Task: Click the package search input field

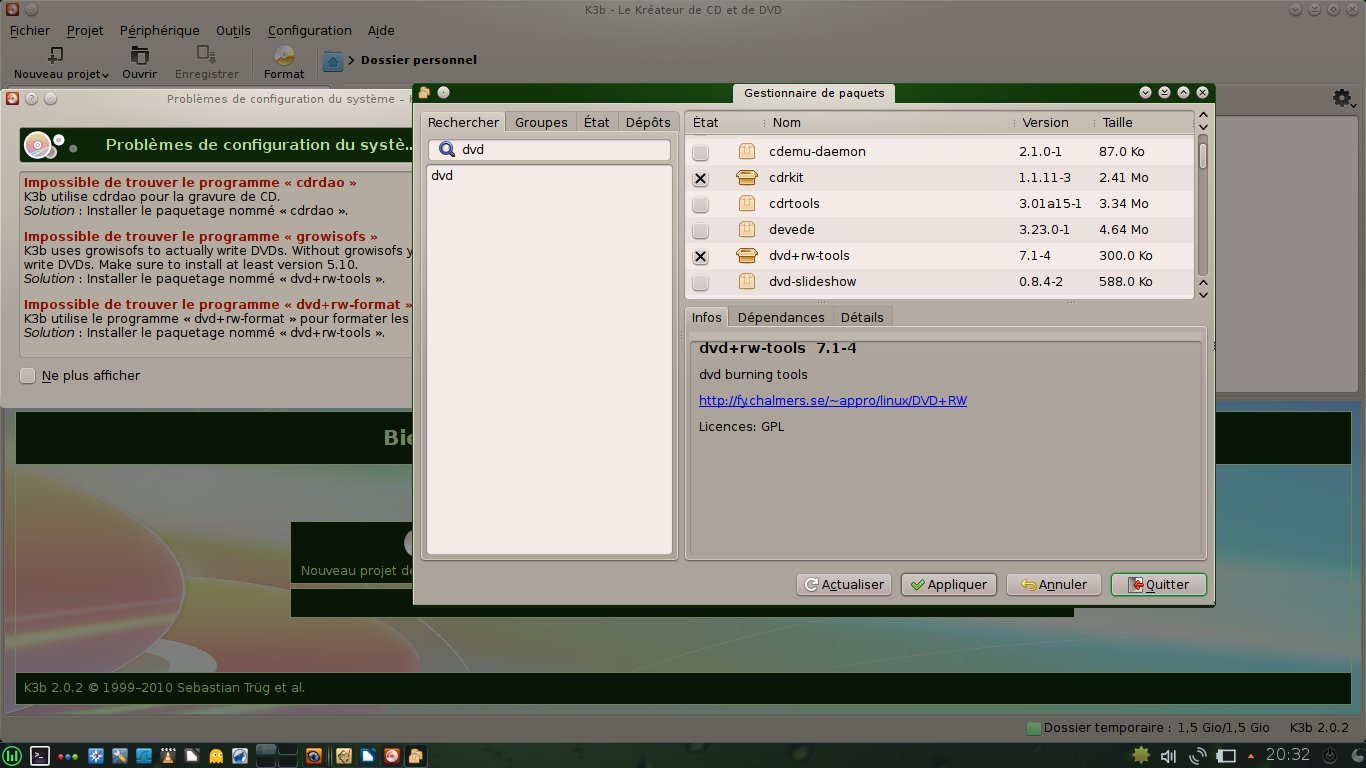Action: click(549, 150)
